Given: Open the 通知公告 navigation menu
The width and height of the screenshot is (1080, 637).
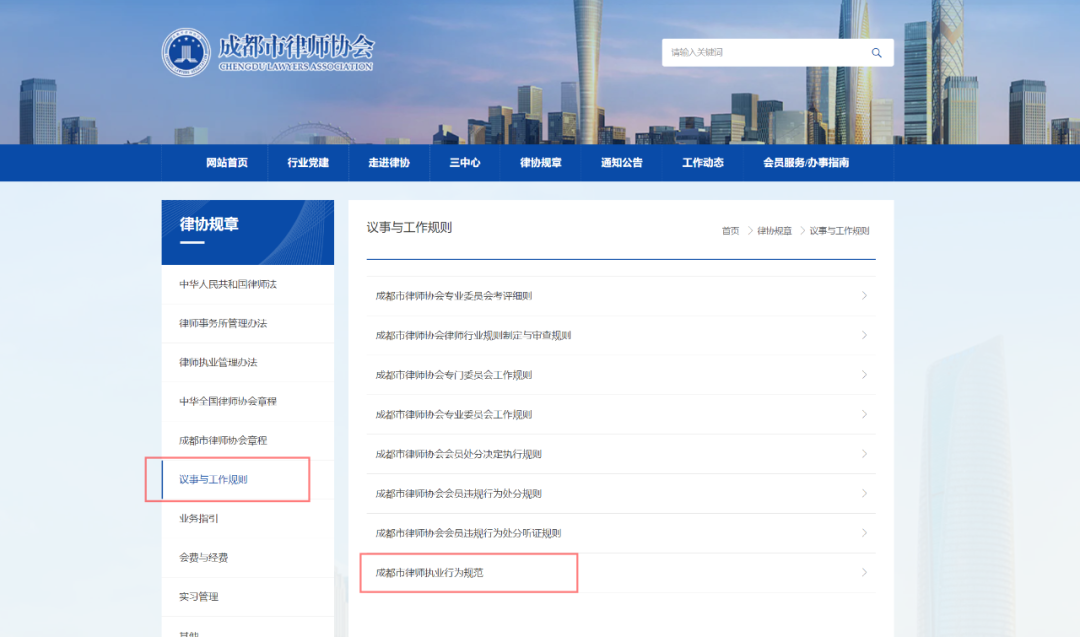Looking at the screenshot, I should point(623,162).
